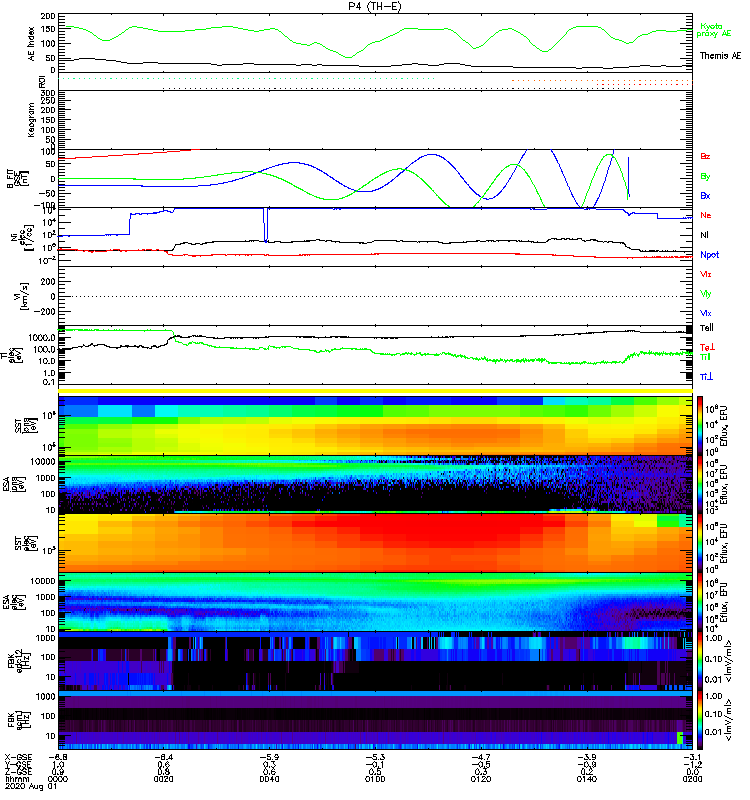Click the "0000" time tick label
The image size is (750, 800).
point(58,779)
